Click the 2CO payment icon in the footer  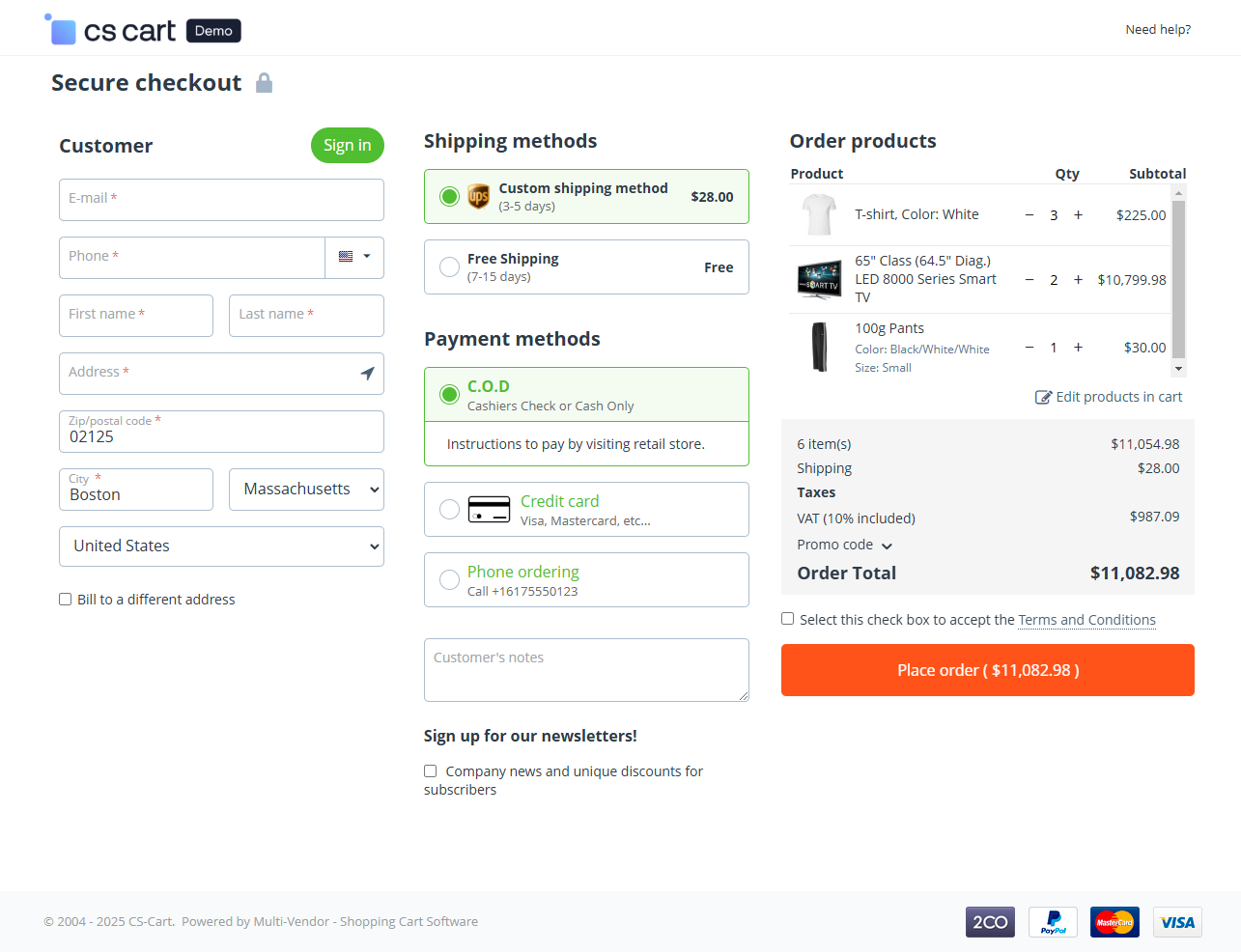pyautogui.click(x=989, y=922)
